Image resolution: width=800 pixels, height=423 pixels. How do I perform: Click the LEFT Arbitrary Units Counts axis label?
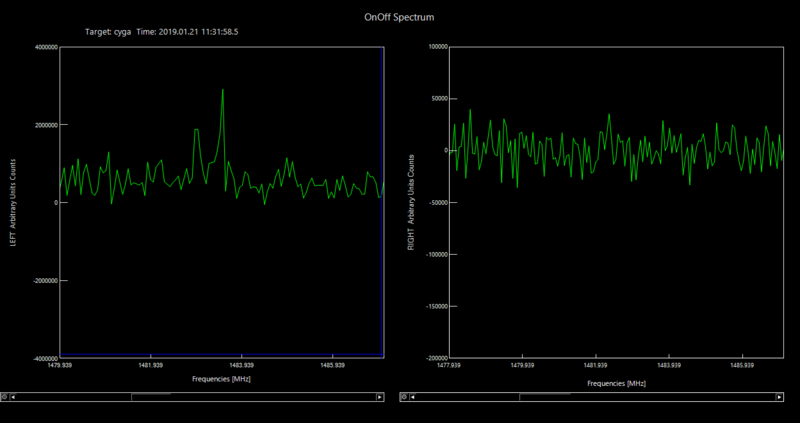click(14, 204)
